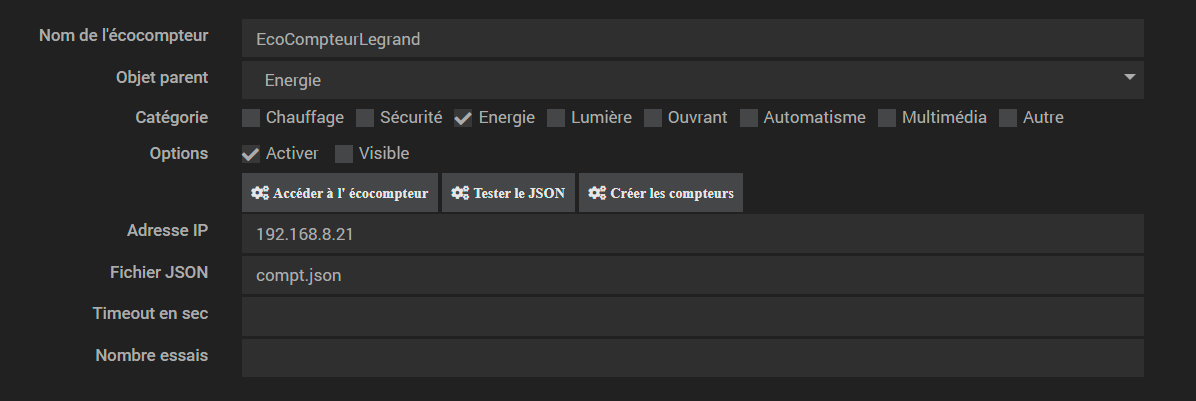Click the Adresse IP input field
This screenshot has width=1196, height=401.
pyautogui.click(x=692, y=234)
